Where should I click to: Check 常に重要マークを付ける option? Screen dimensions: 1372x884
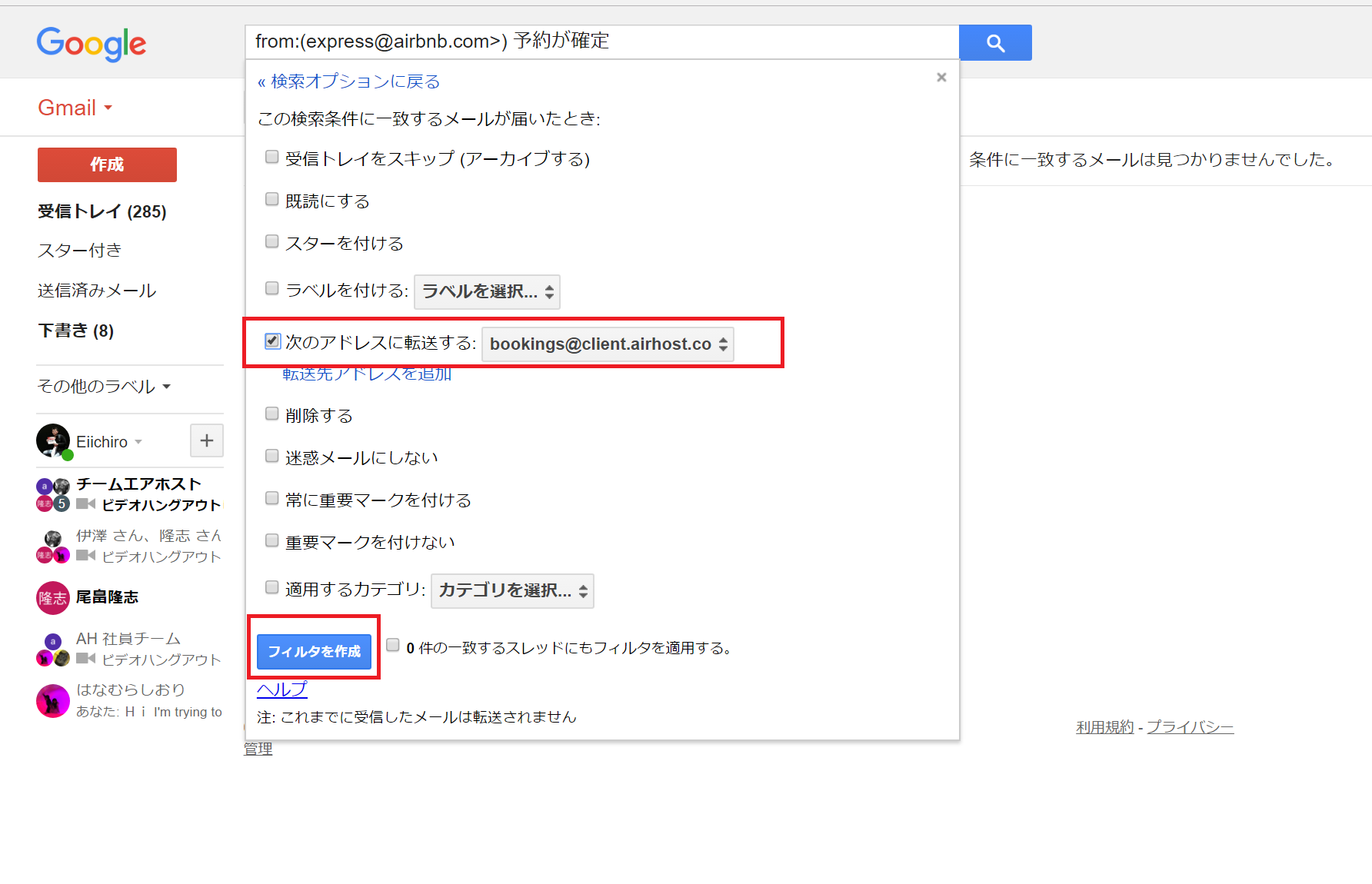(x=271, y=498)
